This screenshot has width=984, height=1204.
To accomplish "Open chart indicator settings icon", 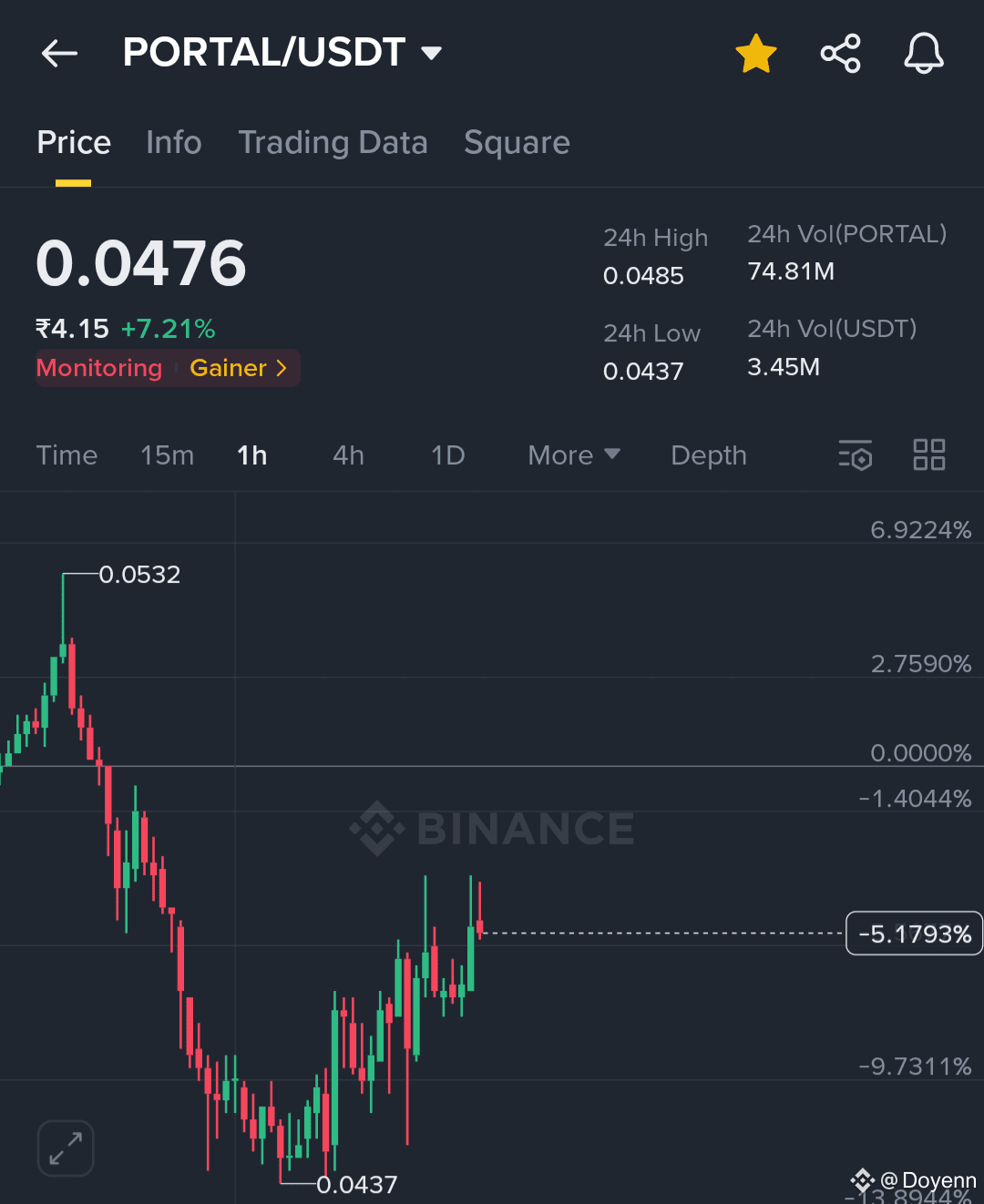I will pyautogui.click(x=856, y=454).
